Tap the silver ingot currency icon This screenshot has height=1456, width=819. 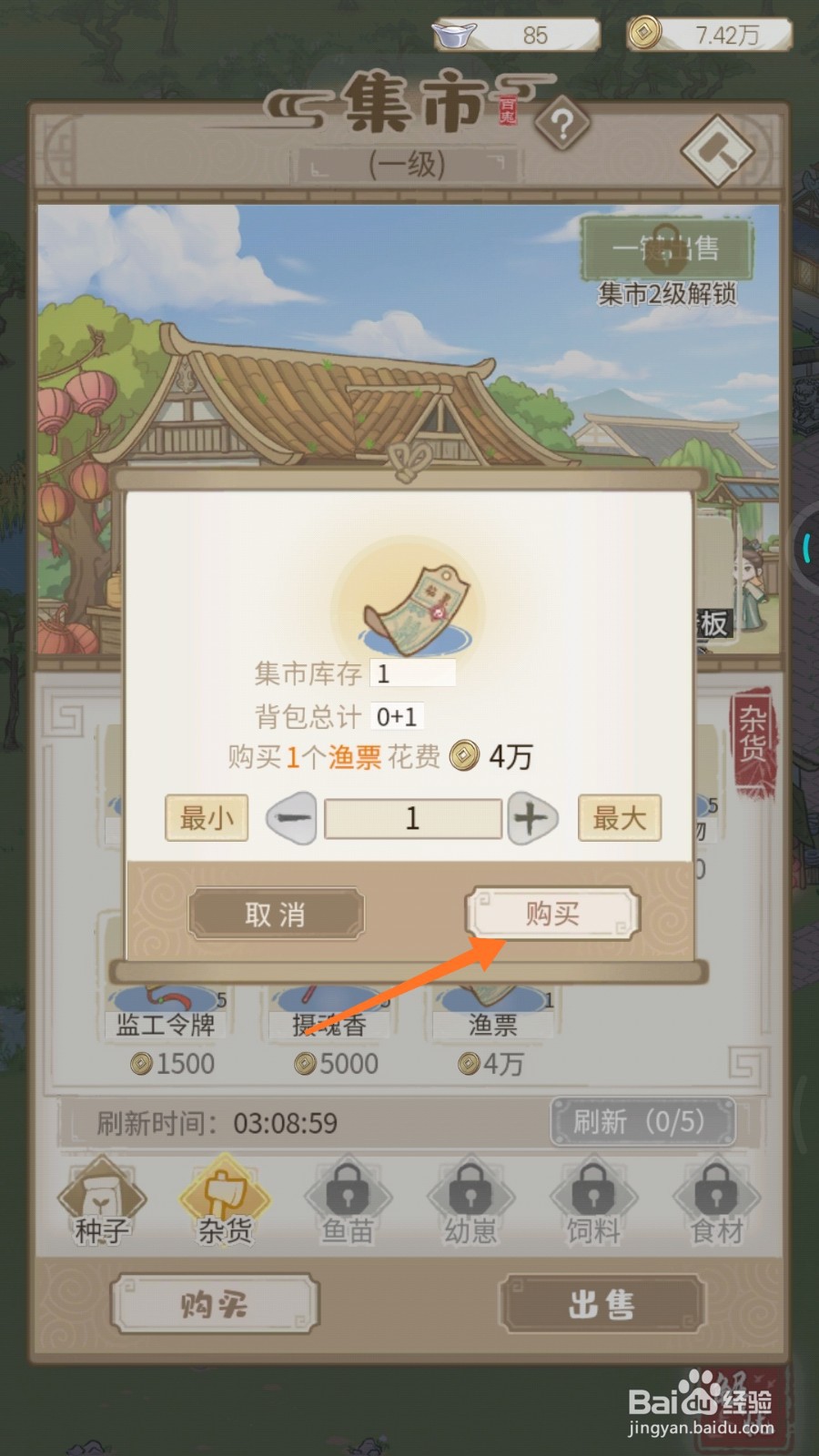454,35
